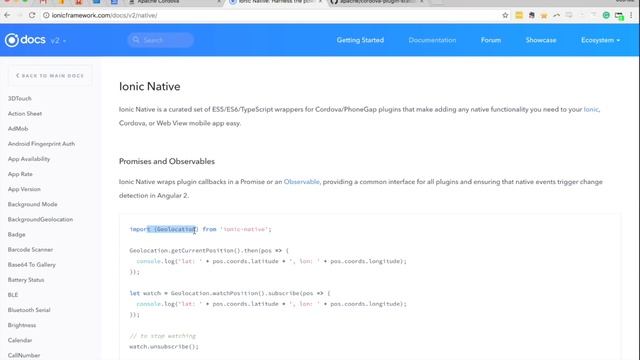Image resolution: width=640 pixels, height=360 pixels.
Task: Click the yellow extension icon beside bookmark star
Action: 519,15
